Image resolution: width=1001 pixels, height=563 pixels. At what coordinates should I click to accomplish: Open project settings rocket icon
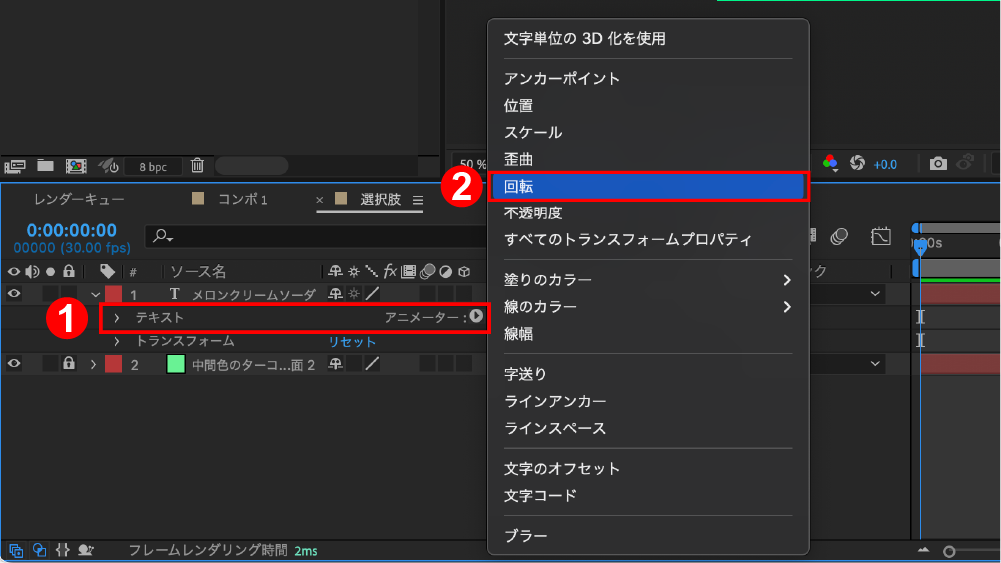[108, 167]
